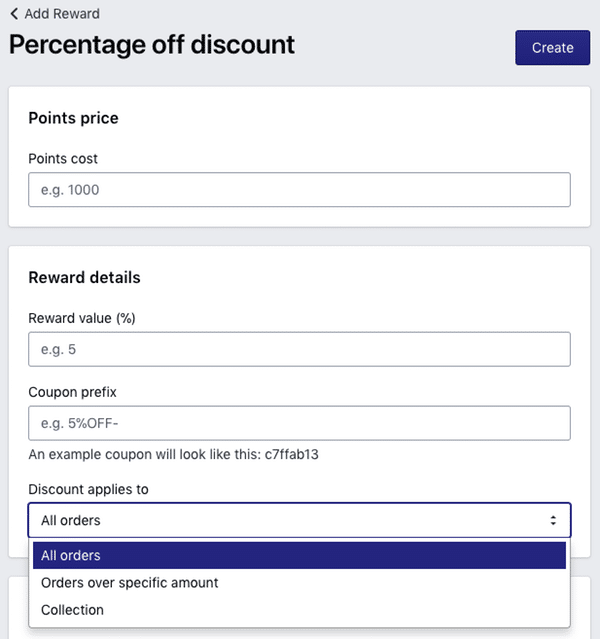Click the Reward details heading
This screenshot has height=639, width=600.
[x=84, y=277]
